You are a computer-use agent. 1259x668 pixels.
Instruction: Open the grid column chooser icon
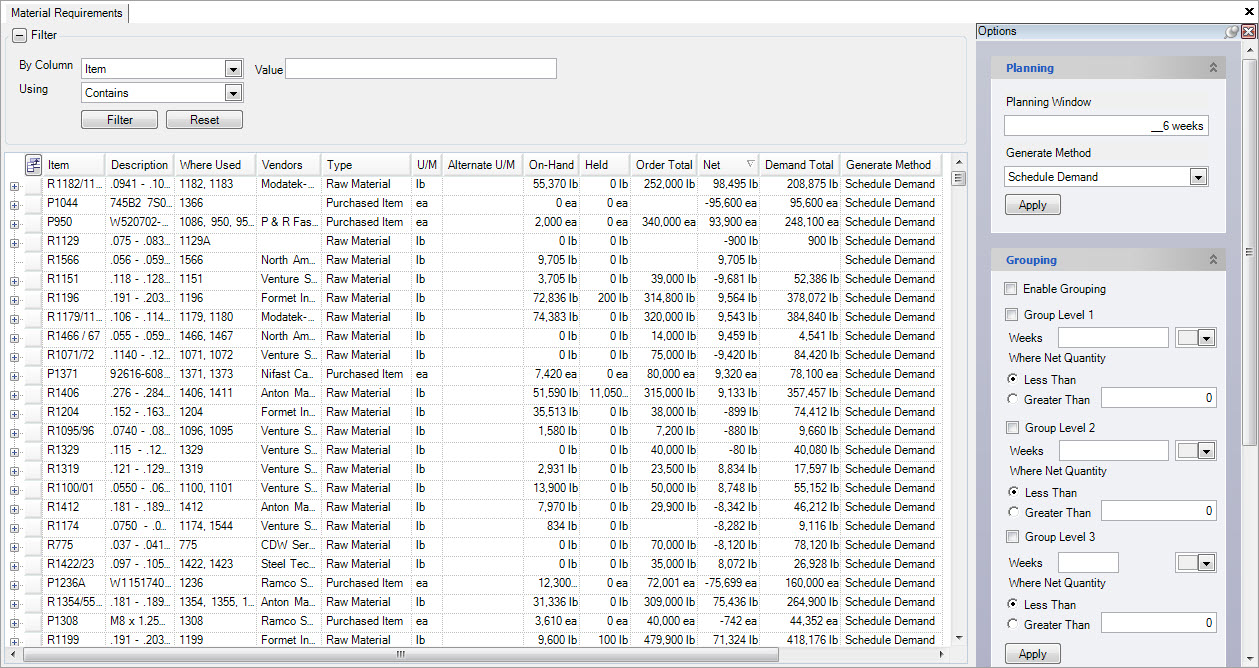pyautogui.click(x=33, y=165)
